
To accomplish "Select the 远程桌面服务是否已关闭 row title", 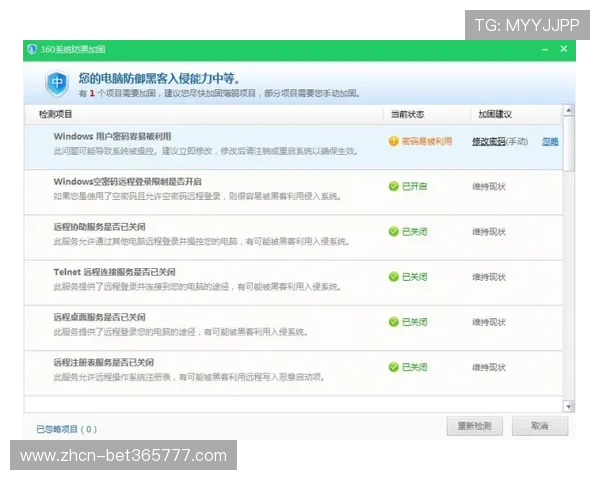I will point(99,317).
